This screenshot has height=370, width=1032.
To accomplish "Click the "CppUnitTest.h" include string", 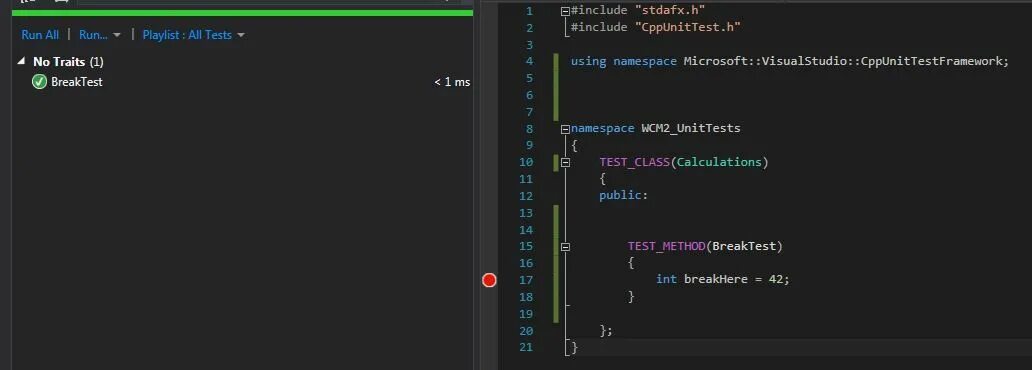I will (688, 27).
